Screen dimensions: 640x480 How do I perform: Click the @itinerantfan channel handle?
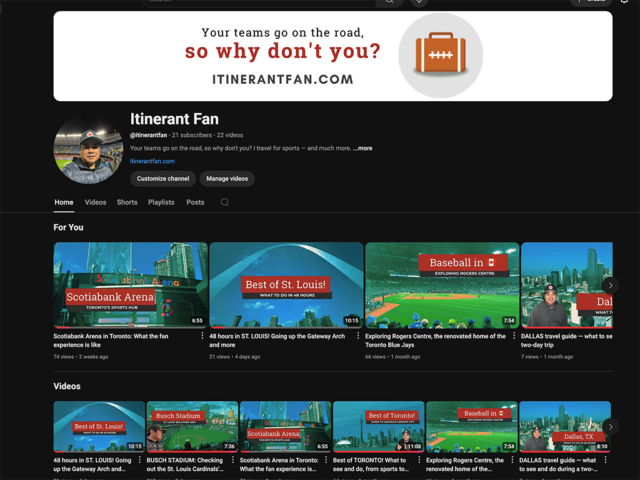pyautogui.click(x=148, y=135)
